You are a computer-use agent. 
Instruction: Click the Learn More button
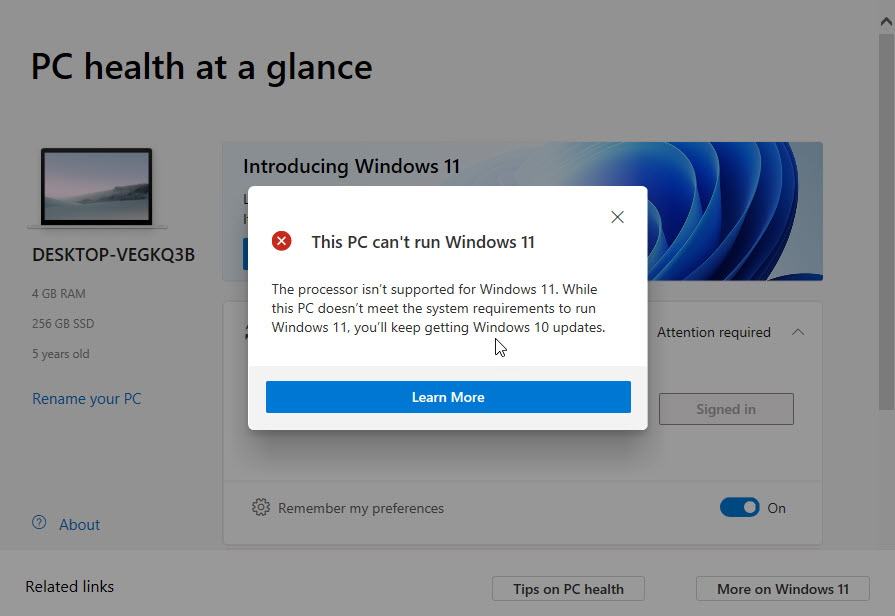(448, 397)
